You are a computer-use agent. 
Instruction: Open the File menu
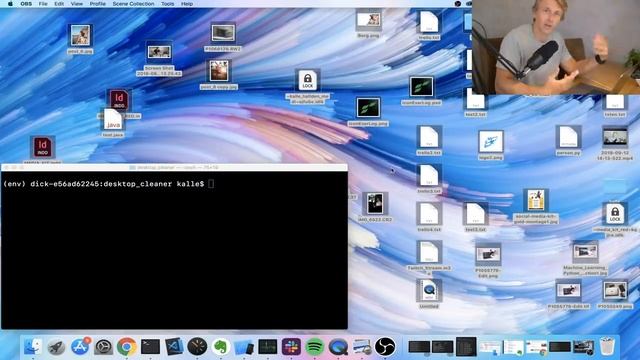point(43,4)
